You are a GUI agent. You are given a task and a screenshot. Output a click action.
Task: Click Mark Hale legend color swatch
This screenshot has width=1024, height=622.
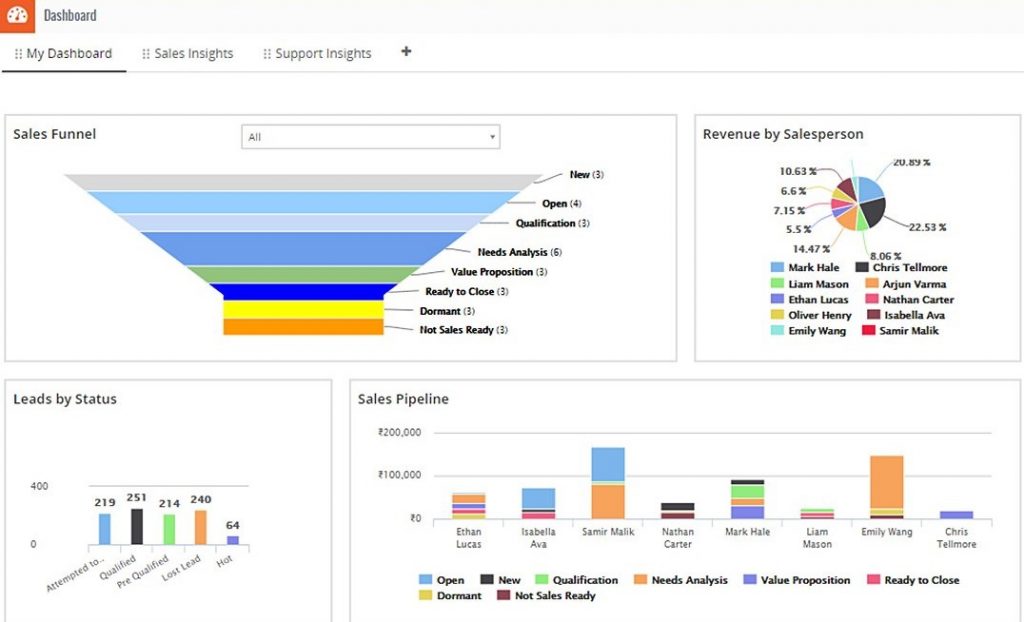click(x=777, y=268)
